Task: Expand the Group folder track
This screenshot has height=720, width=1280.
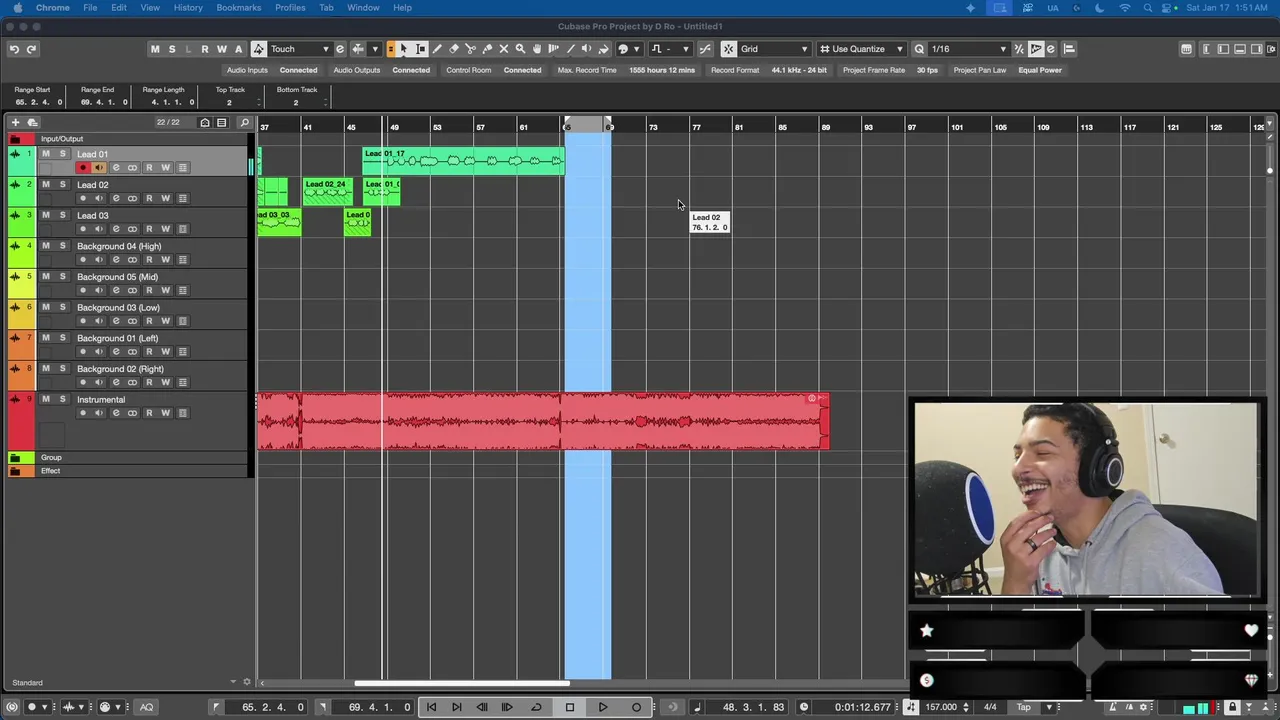Action: point(15,457)
